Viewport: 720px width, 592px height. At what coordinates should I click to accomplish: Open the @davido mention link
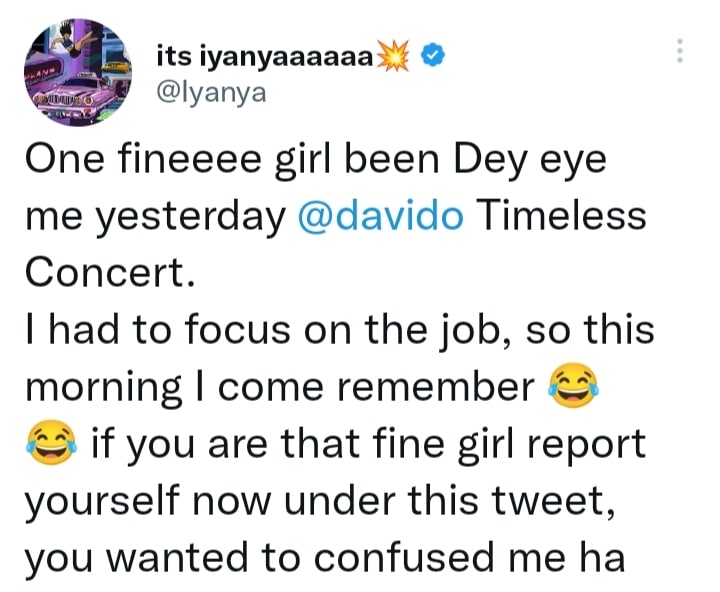380,218
